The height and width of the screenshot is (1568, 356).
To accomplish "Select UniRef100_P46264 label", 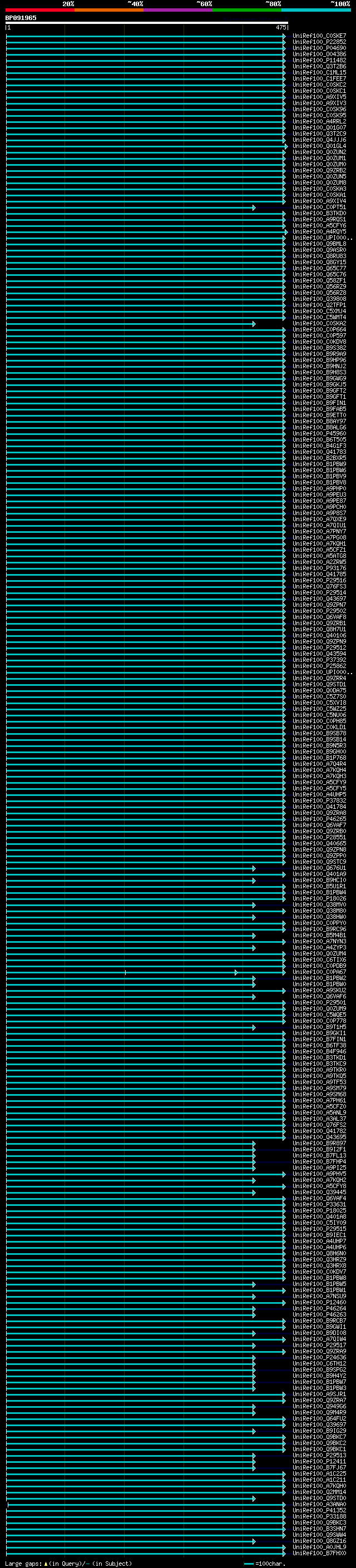I will click(319, 1309).
